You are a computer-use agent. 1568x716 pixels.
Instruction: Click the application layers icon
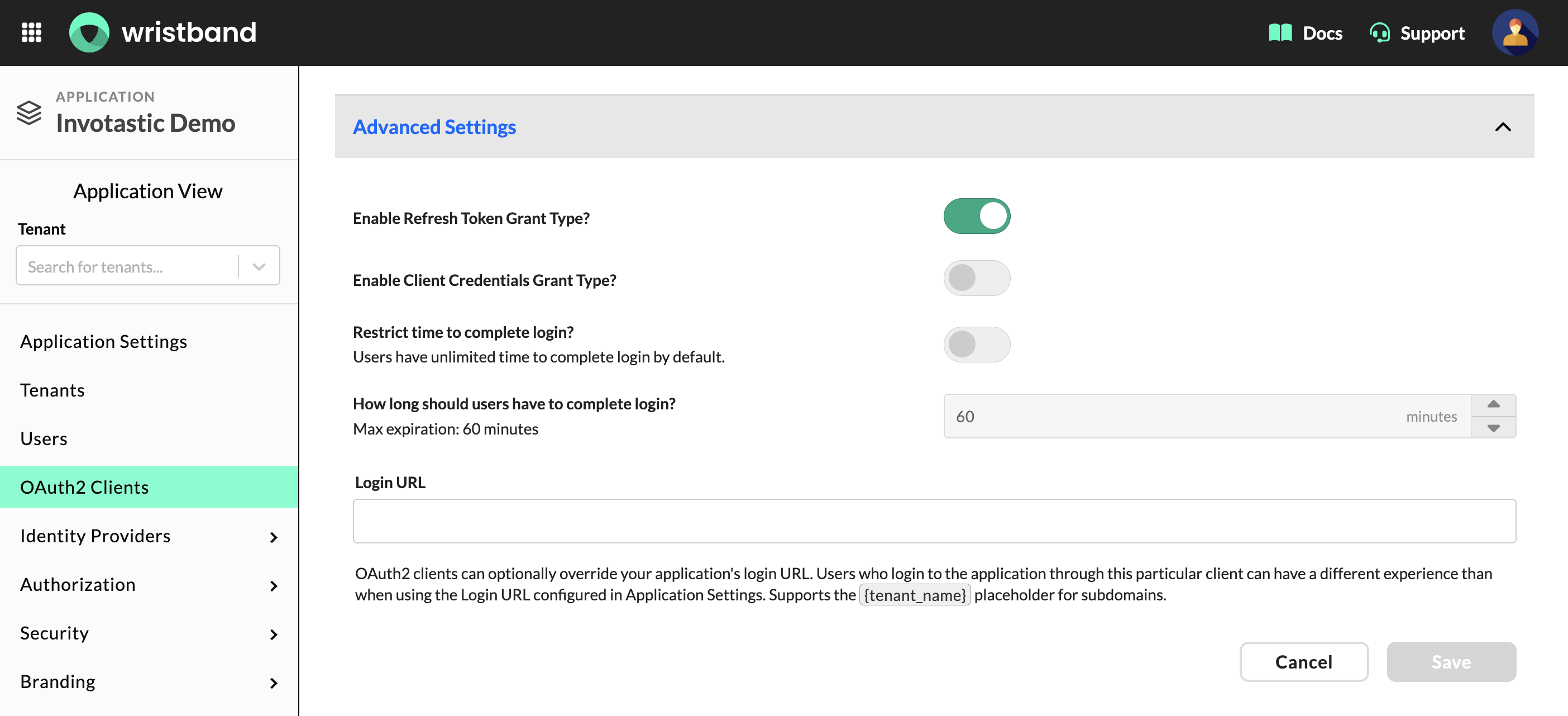(x=29, y=113)
